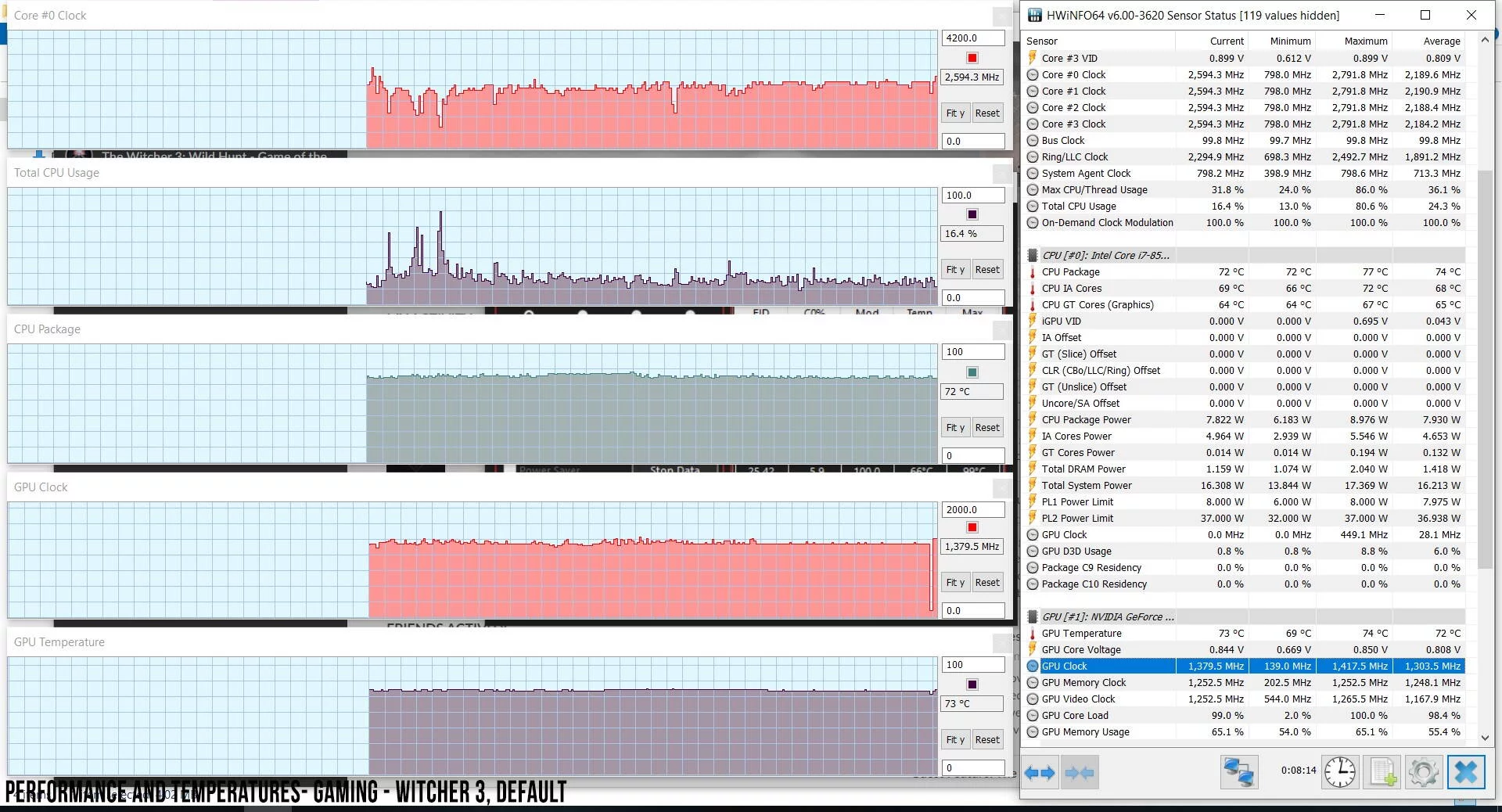Click the sensor list scrollbar up arrow
The width and height of the screenshot is (1502, 812).
pos(1485,39)
